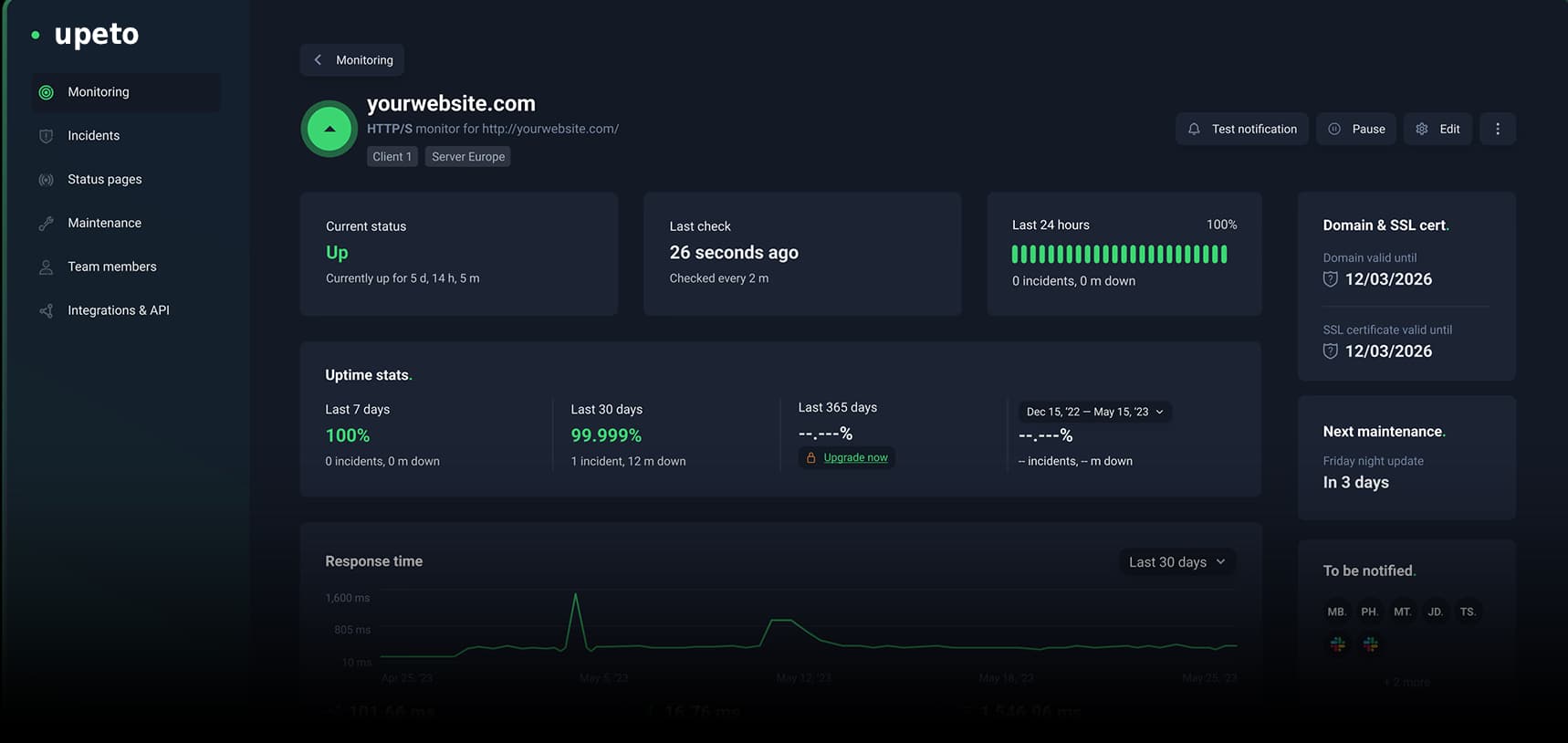Click the green up-status circle icon
The height and width of the screenshot is (743, 1568).
click(329, 129)
